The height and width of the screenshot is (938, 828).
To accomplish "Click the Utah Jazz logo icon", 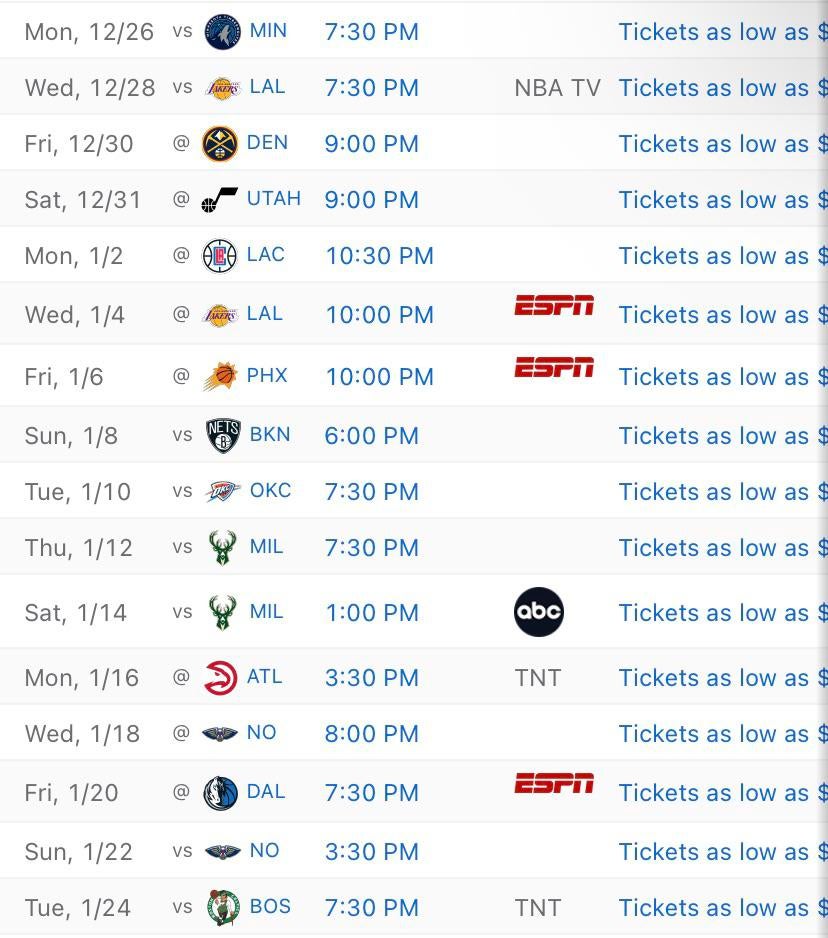I will coord(219,200).
